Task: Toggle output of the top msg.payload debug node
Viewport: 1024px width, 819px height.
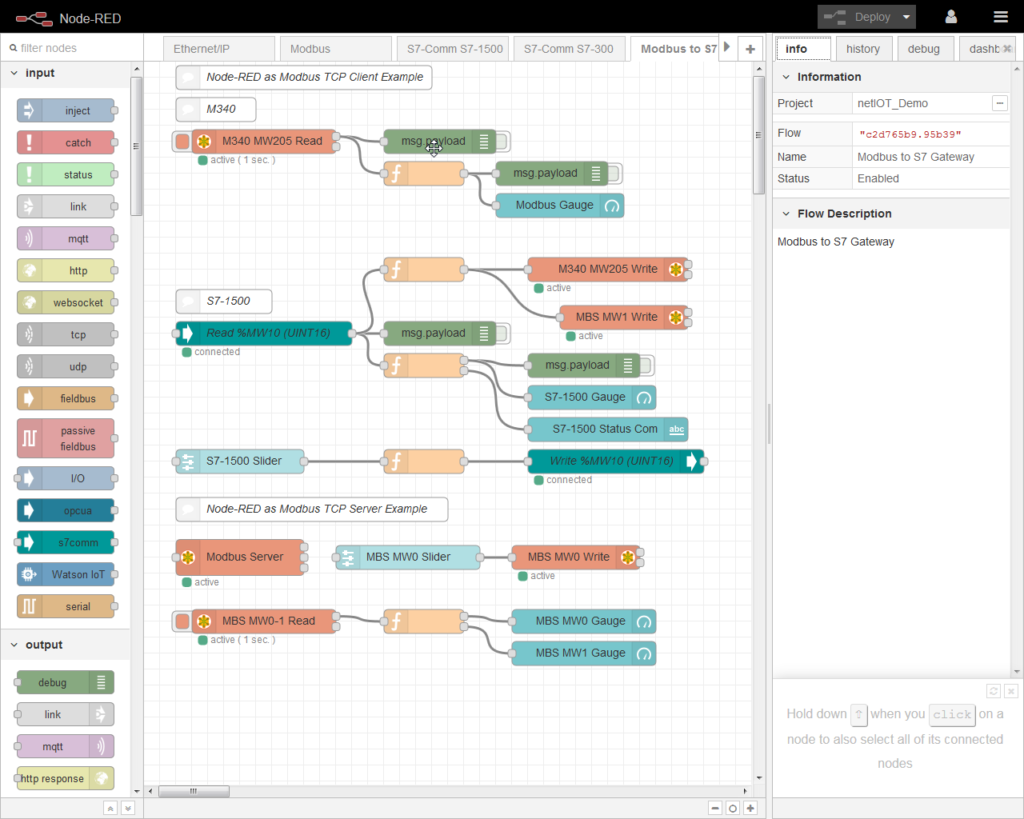Action: pos(503,141)
